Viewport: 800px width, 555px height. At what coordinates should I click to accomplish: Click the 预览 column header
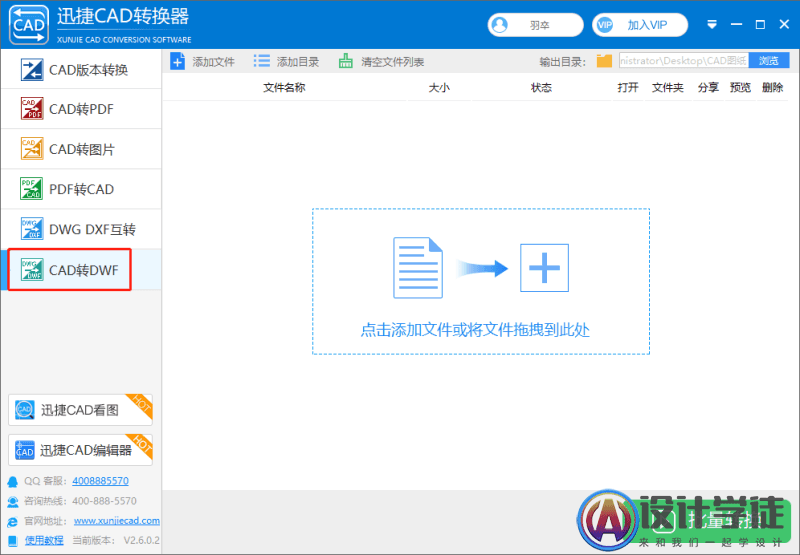coord(740,88)
